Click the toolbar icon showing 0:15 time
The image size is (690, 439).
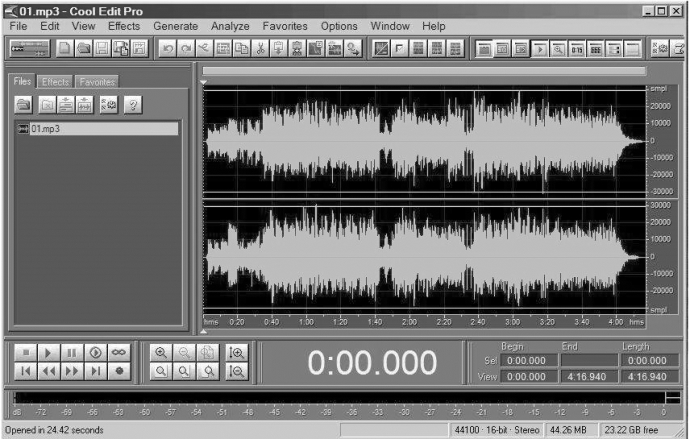[576, 48]
